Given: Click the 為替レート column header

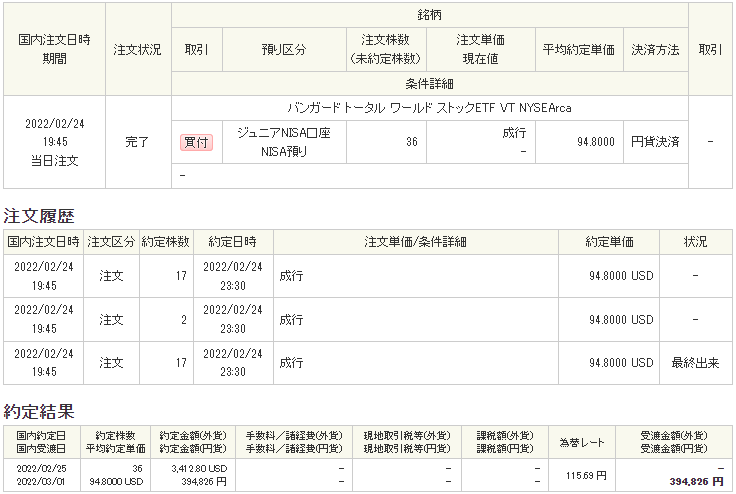Looking at the screenshot, I should point(582,442).
